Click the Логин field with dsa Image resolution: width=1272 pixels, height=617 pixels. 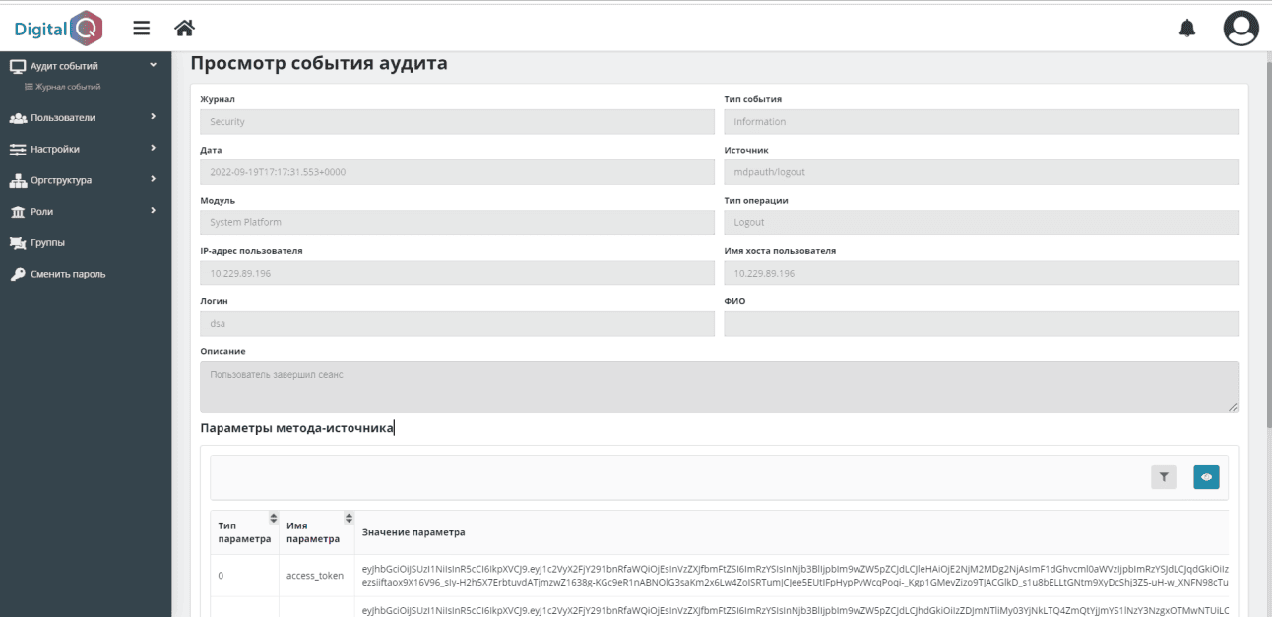click(x=457, y=324)
